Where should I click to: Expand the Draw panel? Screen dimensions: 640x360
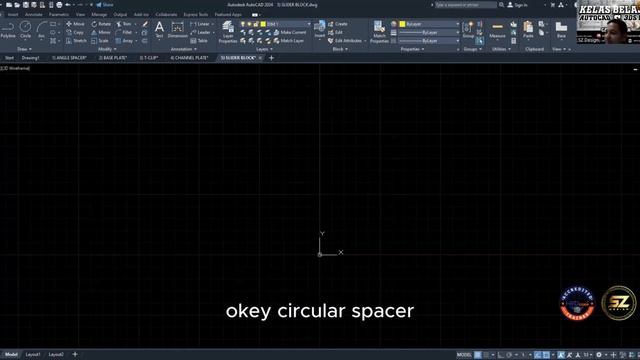click(24, 49)
